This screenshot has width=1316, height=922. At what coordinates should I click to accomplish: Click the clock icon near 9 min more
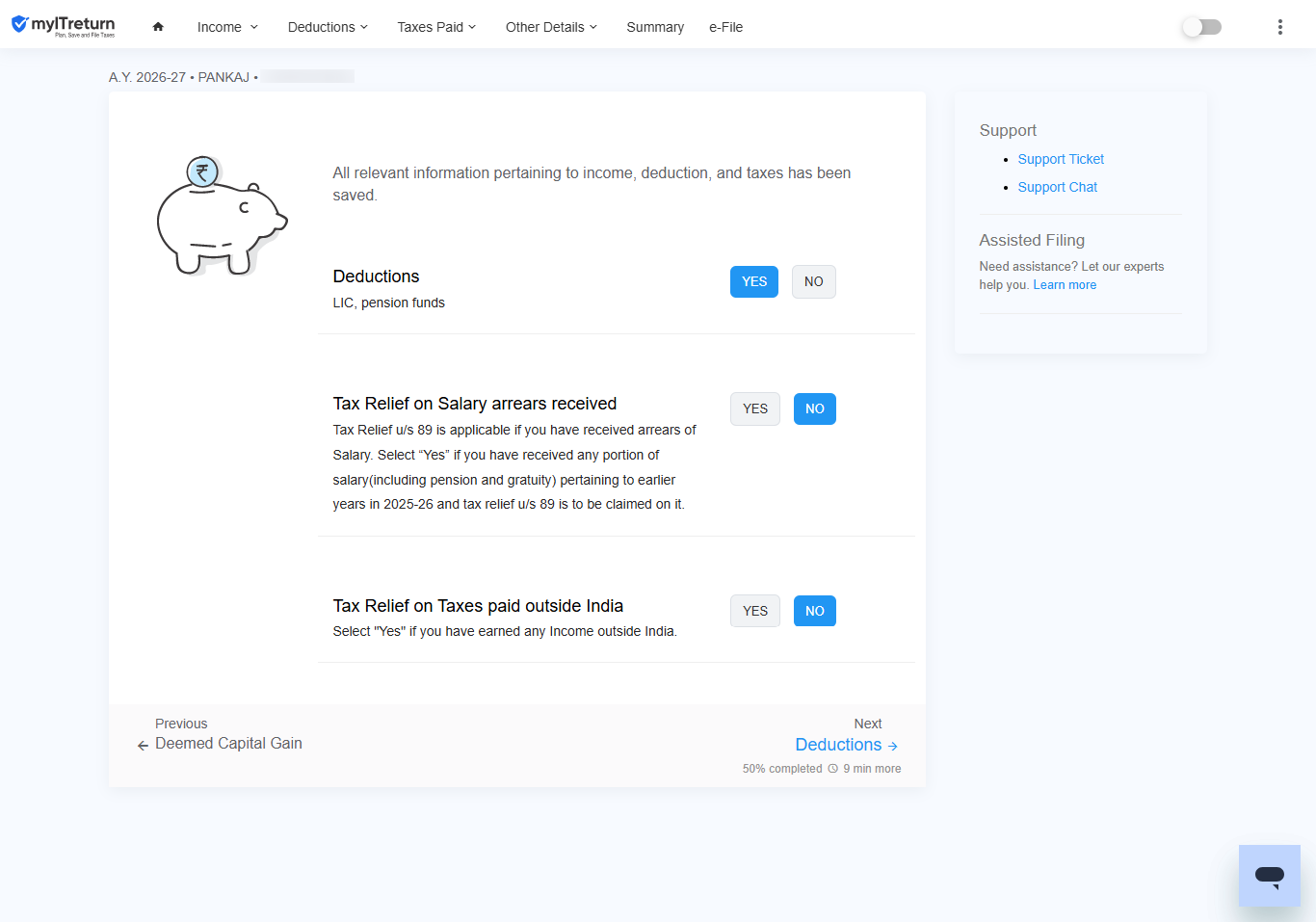point(833,769)
